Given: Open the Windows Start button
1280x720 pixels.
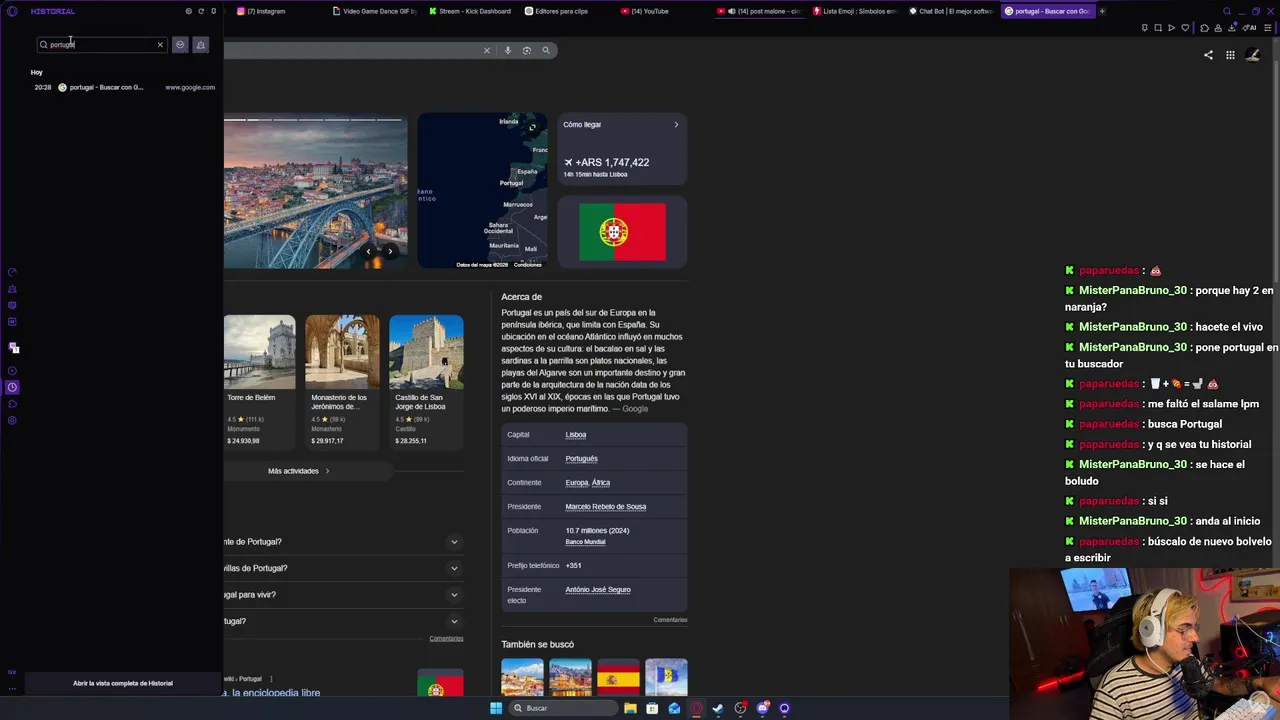Looking at the screenshot, I should (x=496, y=708).
